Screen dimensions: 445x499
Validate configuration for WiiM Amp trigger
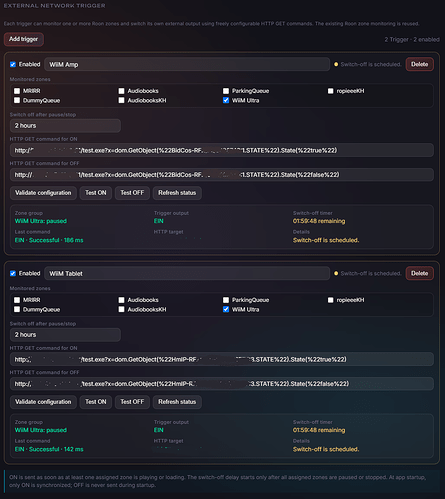click(x=43, y=193)
